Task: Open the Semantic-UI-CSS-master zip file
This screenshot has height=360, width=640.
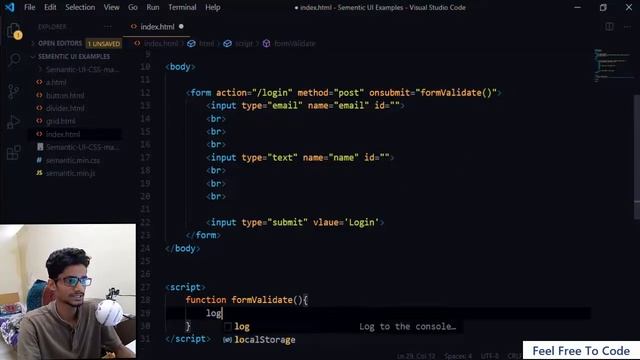Action: click(x=82, y=147)
